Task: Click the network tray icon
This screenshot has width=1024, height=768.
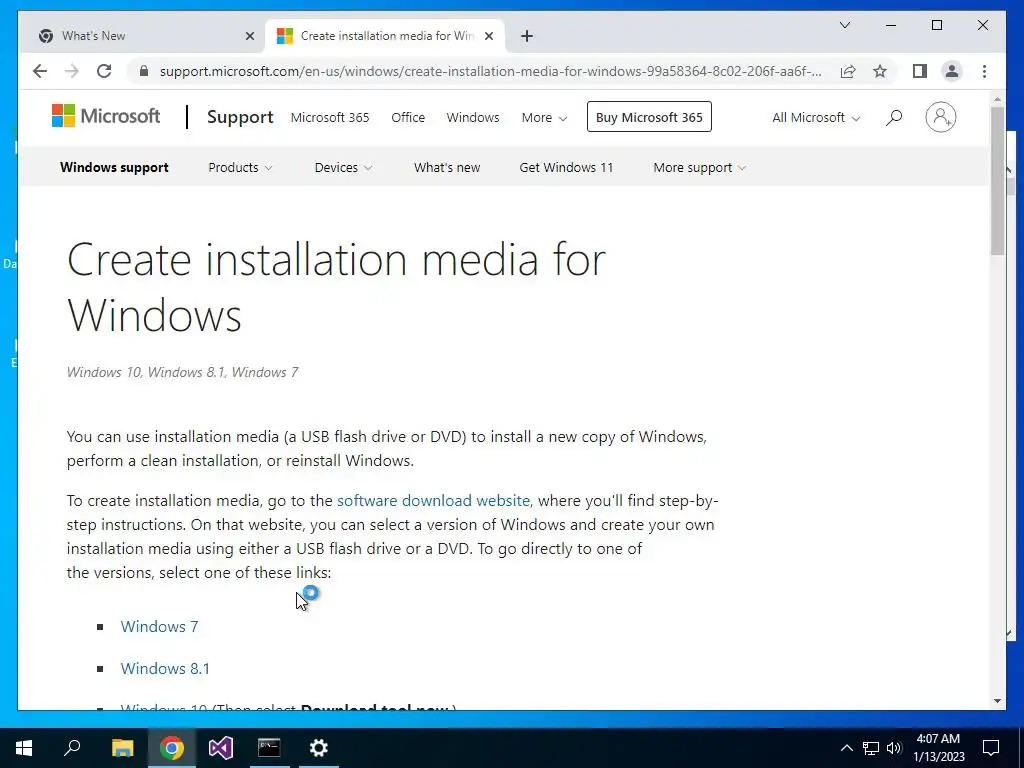Action: pyautogui.click(x=871, y=748)
